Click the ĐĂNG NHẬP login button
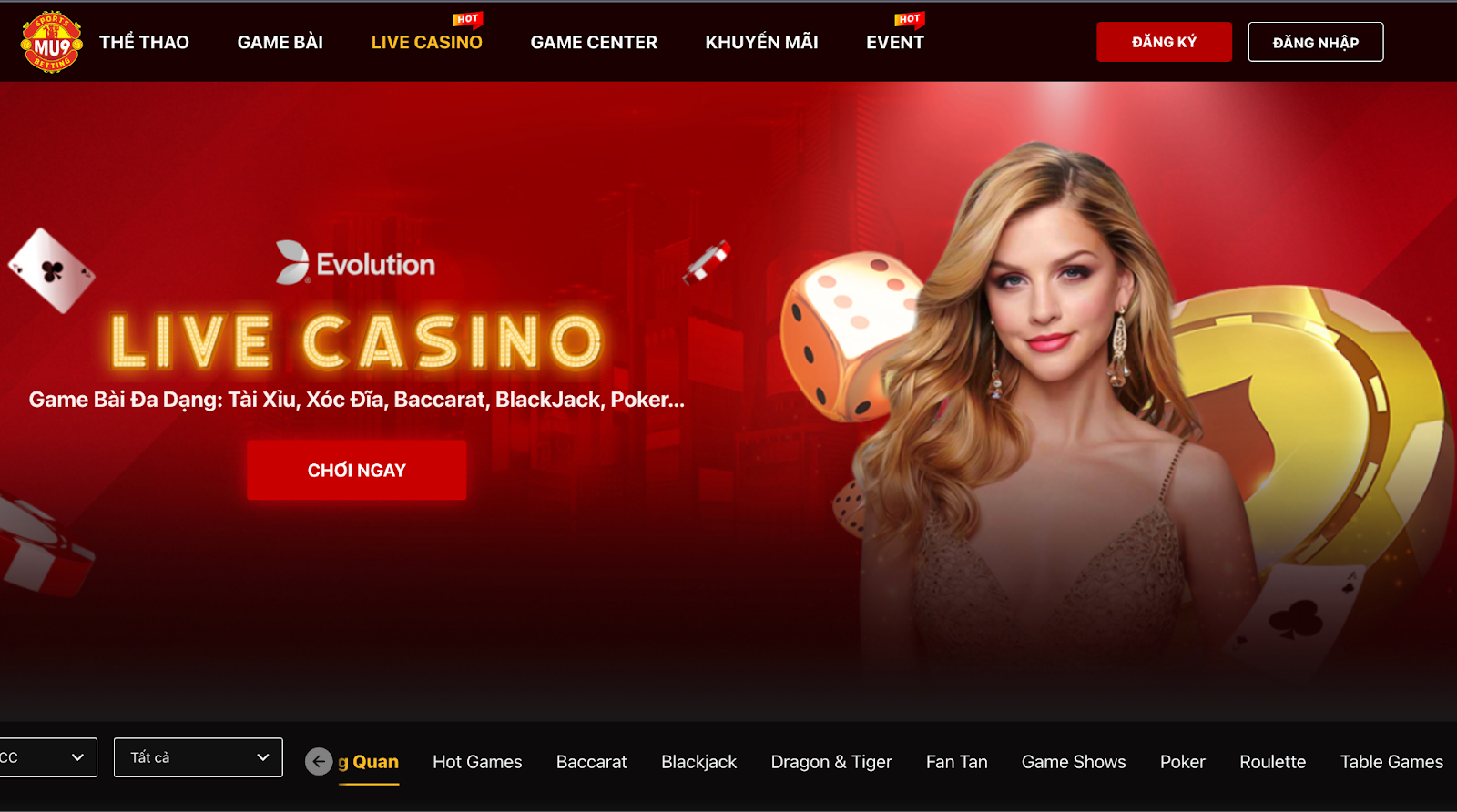Image resolution: width=1457 pixels, height=812 pixels. coord(1316,42)
